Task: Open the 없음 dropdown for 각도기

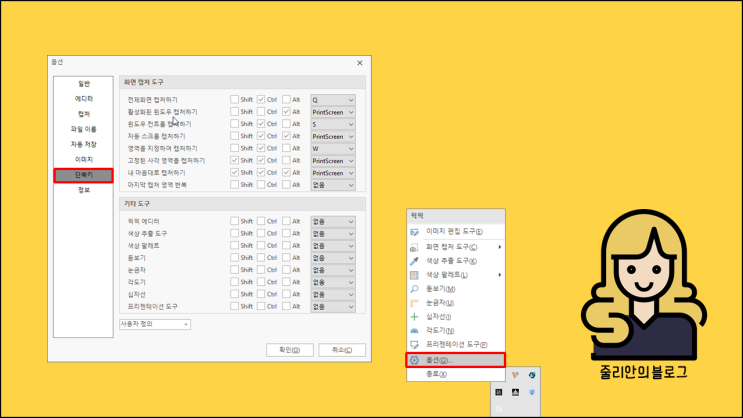Action: tap(333, 282)
